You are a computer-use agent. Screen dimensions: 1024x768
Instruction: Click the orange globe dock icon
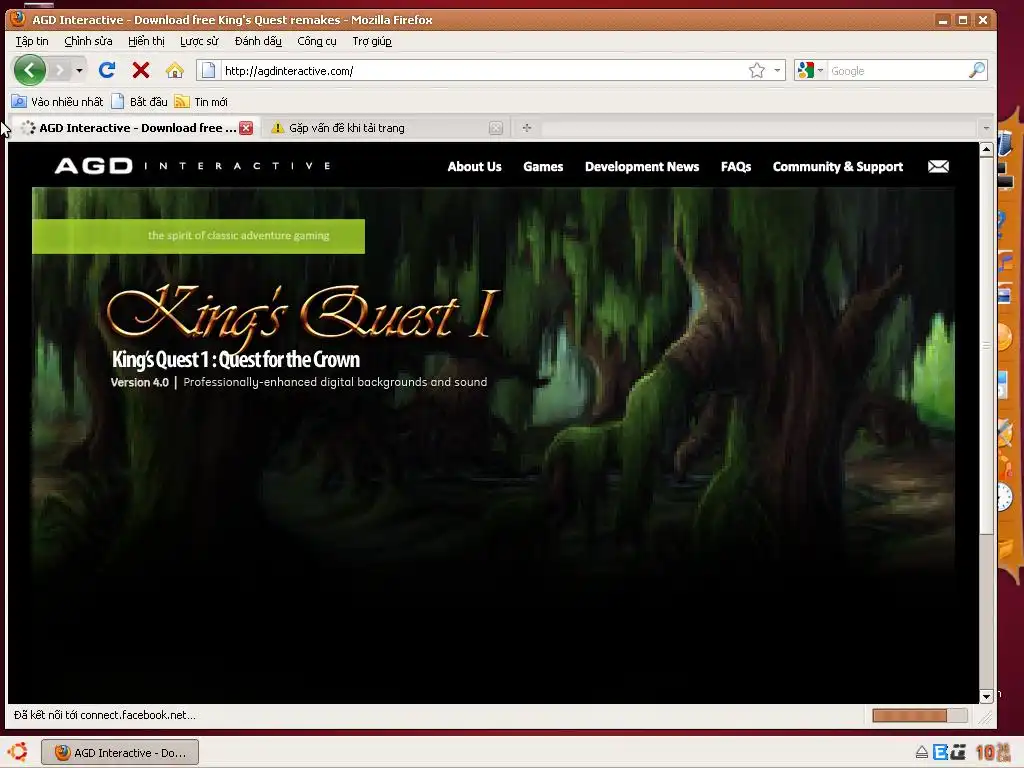point(1004,338)
